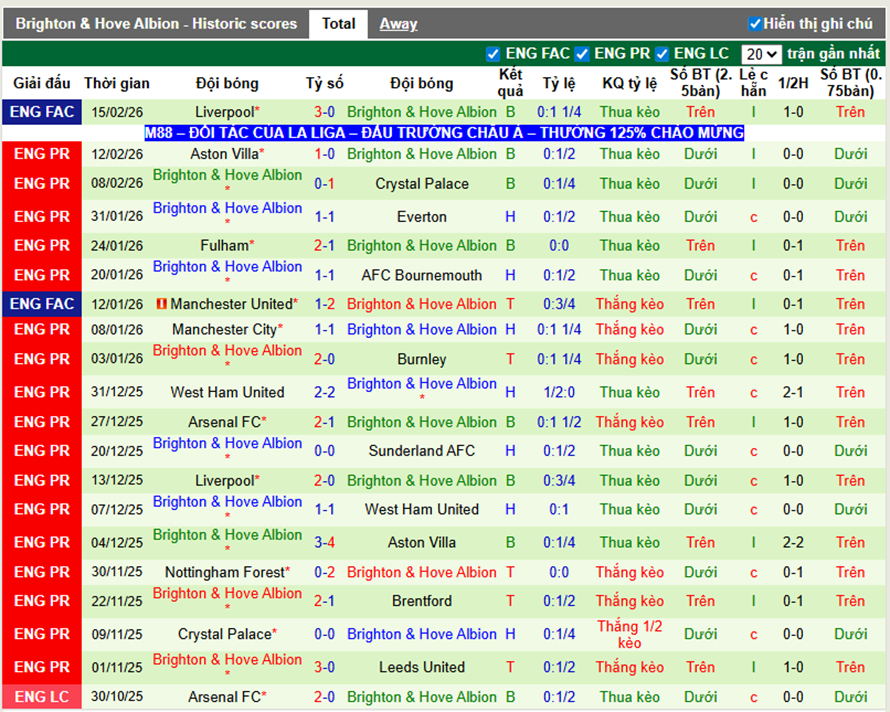890x712 pixels.
Task: Click the Leeds United team name
Action: click(422, 667)
